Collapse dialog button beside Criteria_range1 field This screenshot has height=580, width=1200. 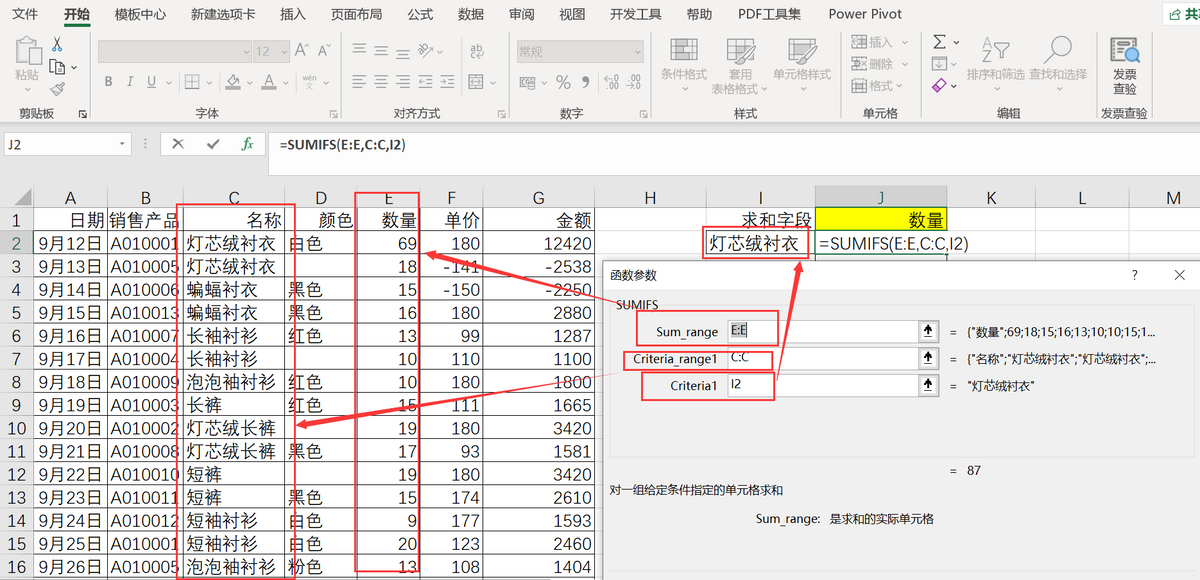[927, 358]
